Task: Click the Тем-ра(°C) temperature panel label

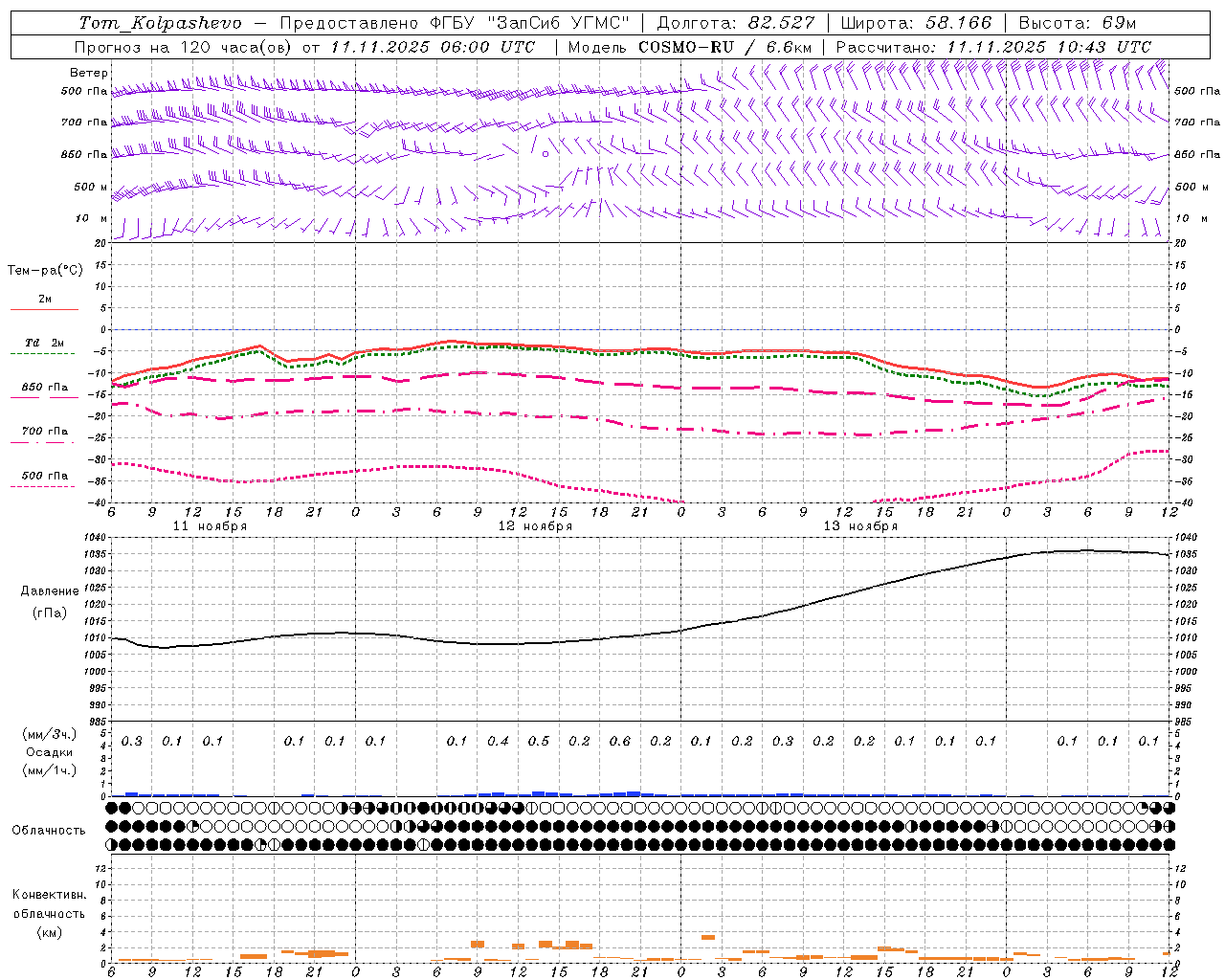Action: coord(45,271)
